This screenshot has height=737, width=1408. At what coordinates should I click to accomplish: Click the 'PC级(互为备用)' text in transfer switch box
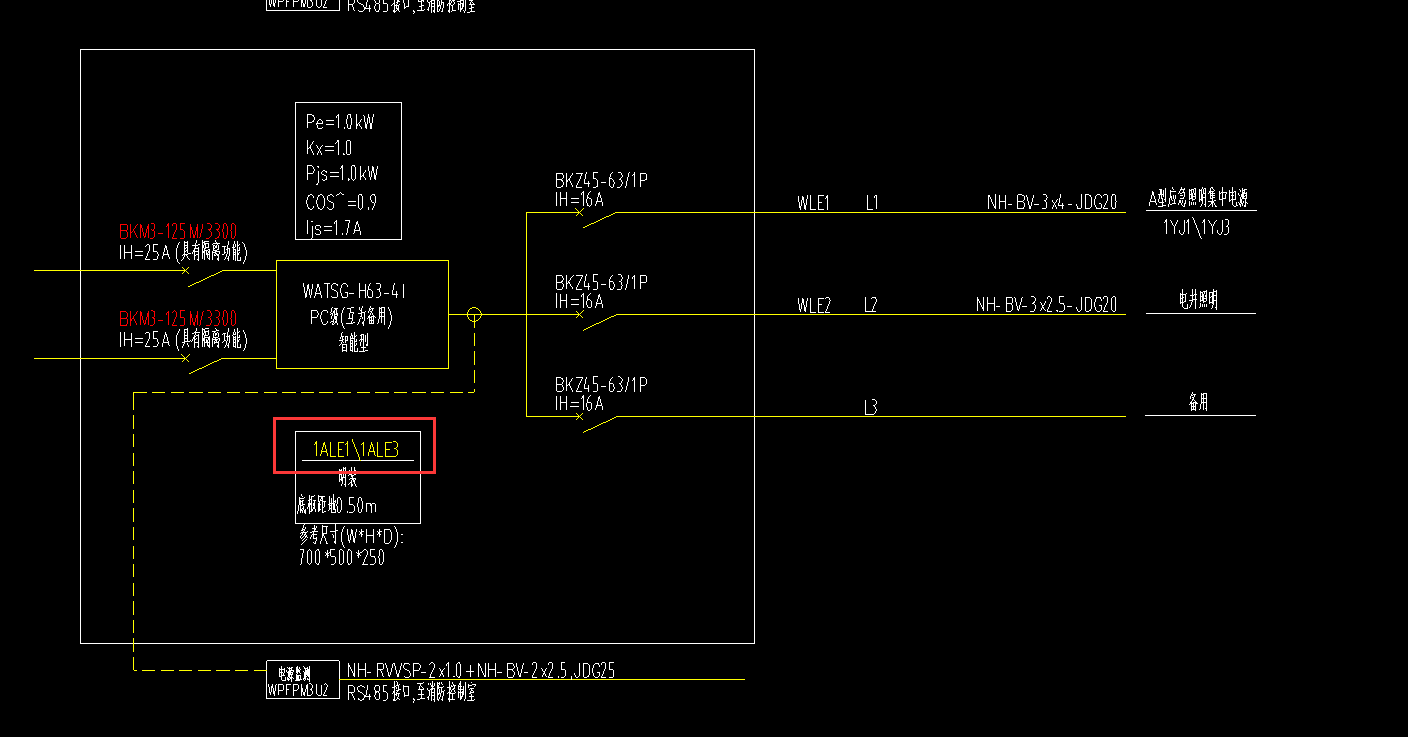[352, 317]
